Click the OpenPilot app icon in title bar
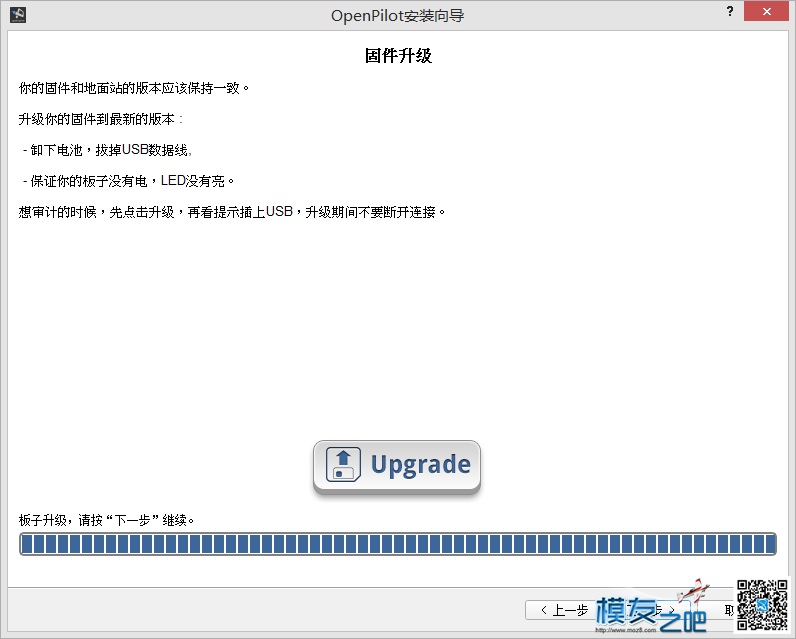 [x=18, y=15]
